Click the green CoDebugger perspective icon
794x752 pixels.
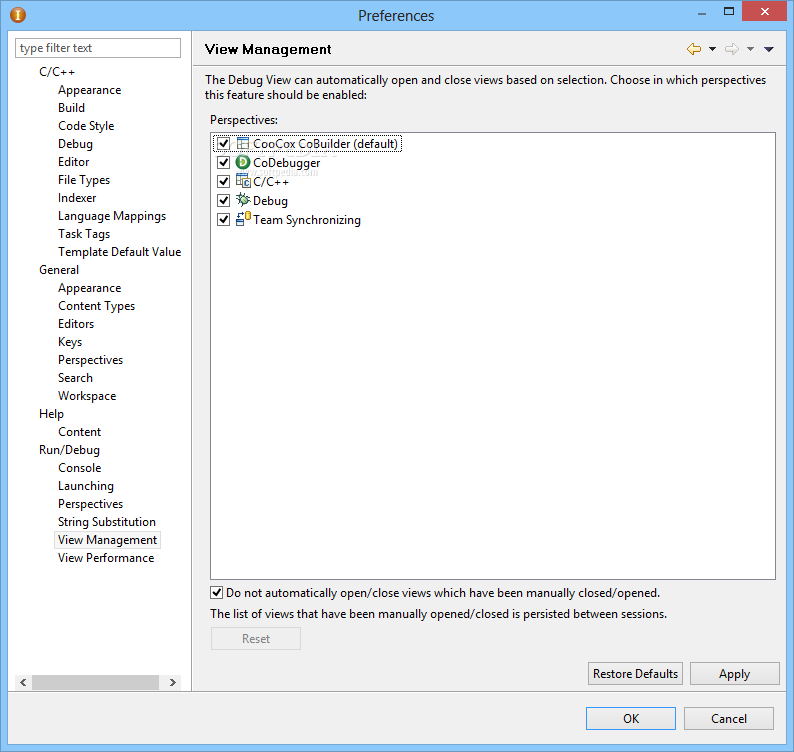point(243,163)
